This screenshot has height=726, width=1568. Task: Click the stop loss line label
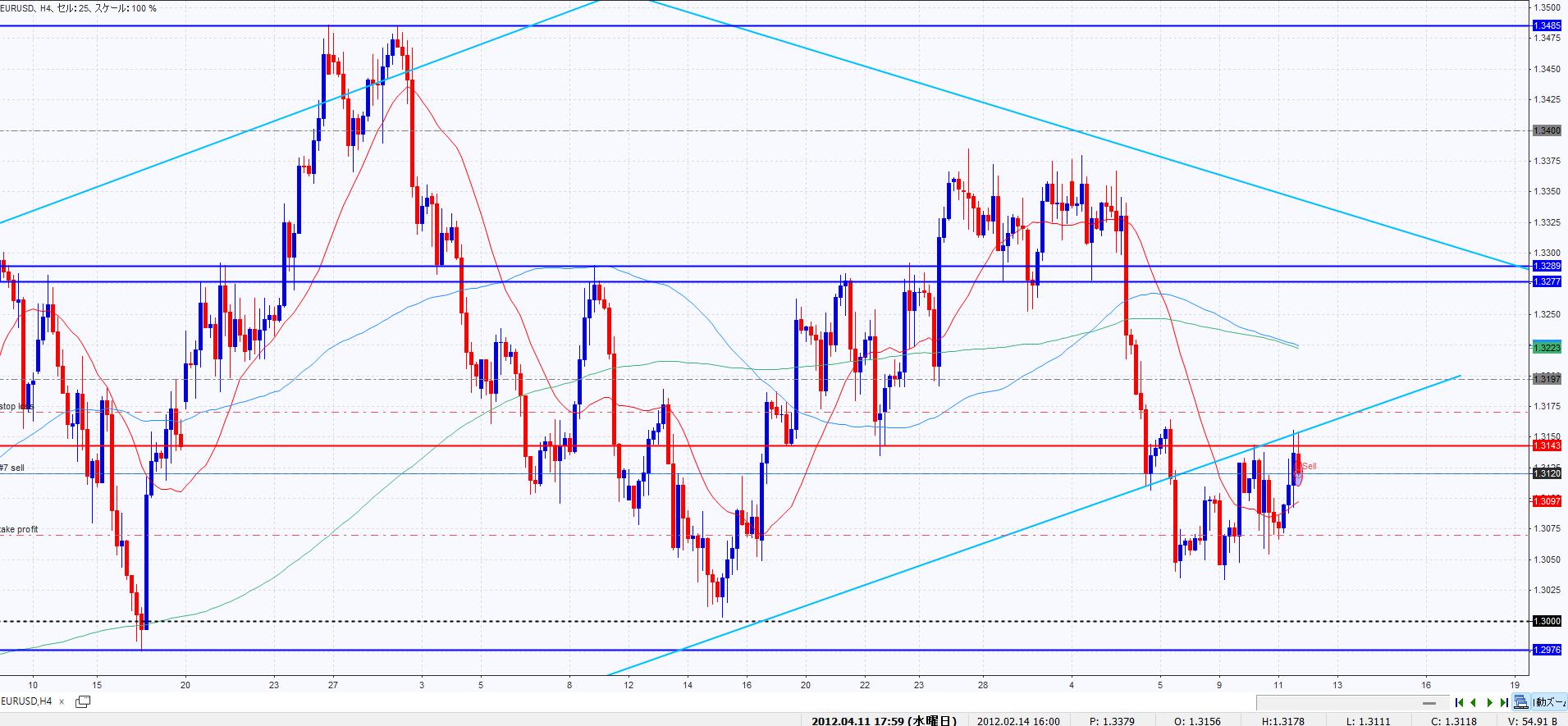point(16,406)
